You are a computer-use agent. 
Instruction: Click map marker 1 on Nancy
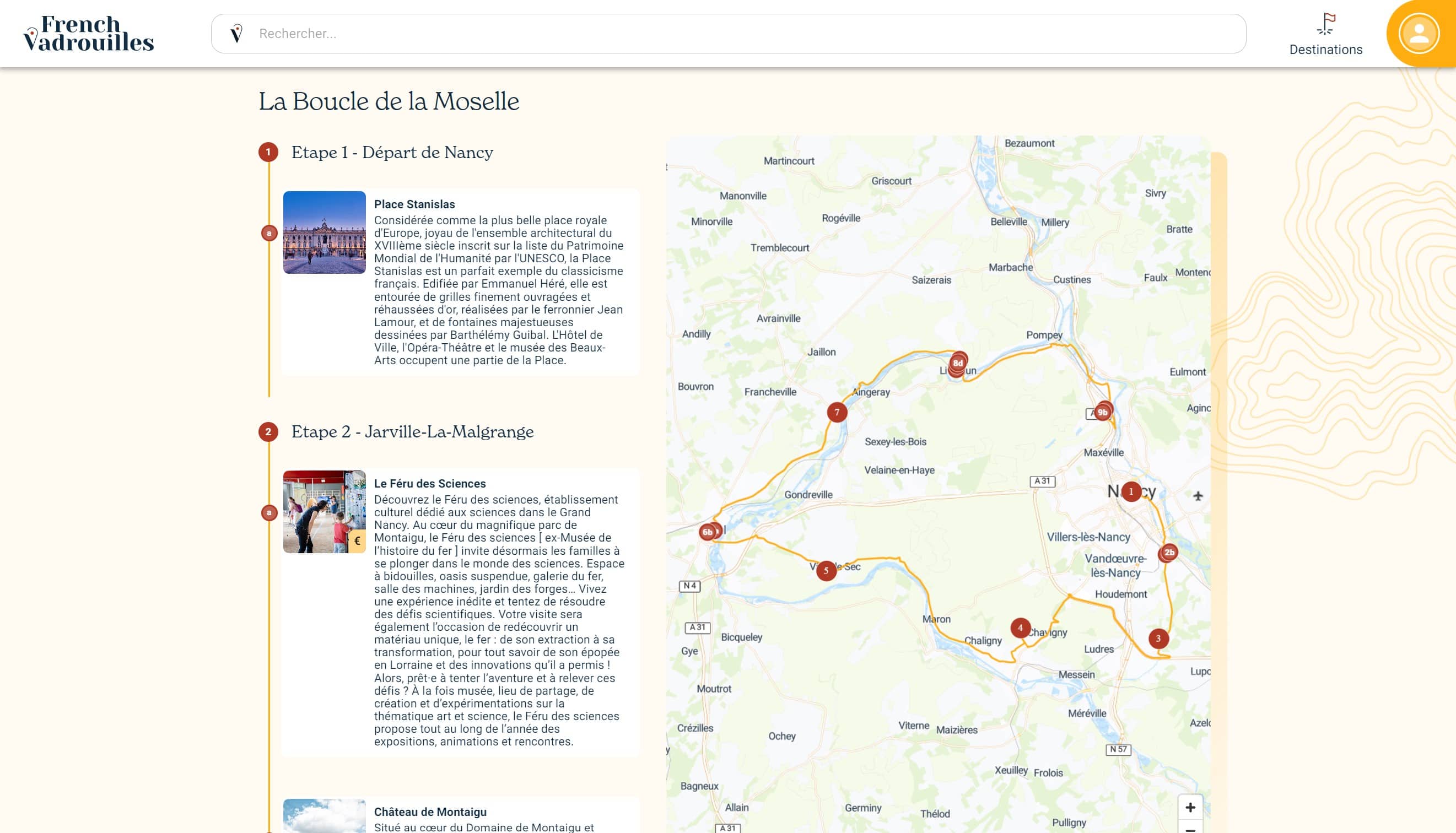1130,491
